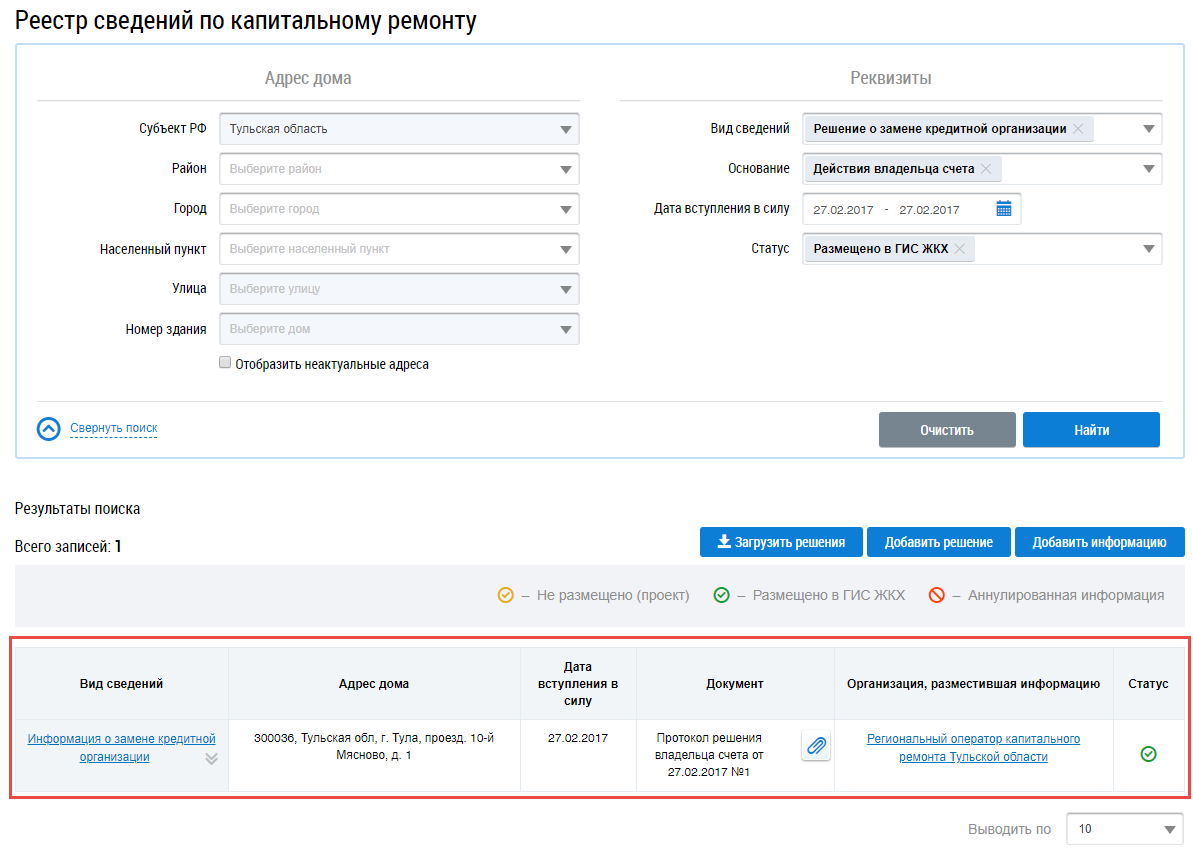Open the 'Субъект РФ' dropdown
Image resolution: width=1193 pixels, height=859 pixels.
point(566,129)
